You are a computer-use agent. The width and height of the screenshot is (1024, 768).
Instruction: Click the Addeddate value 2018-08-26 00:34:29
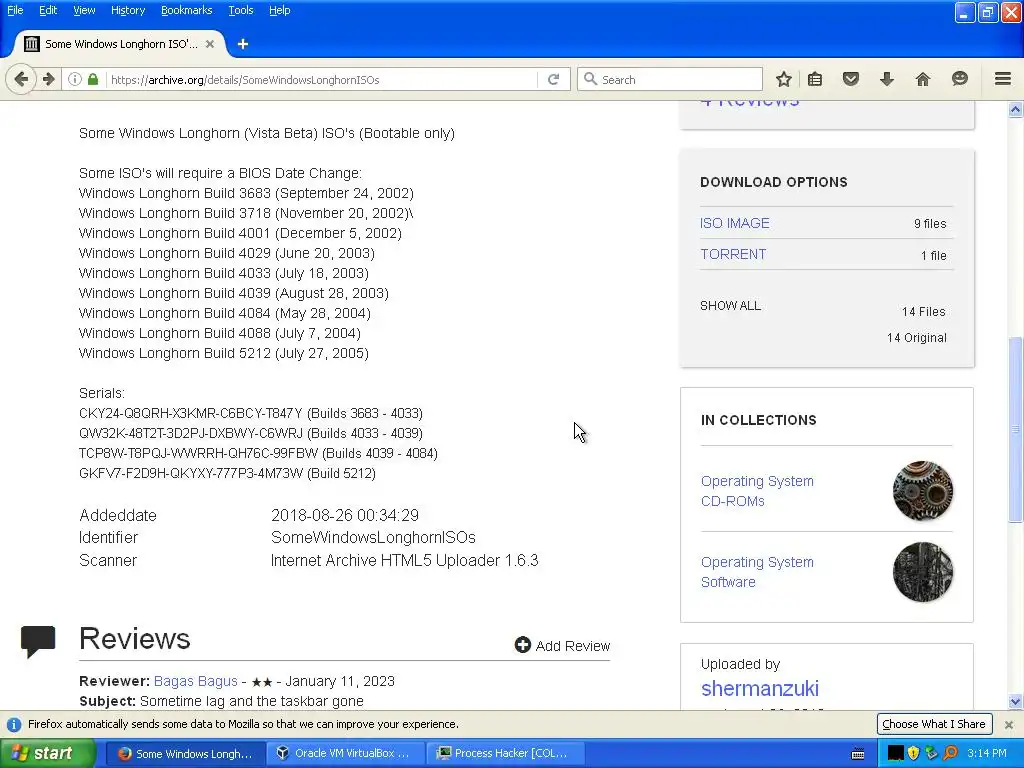click(x=345, y=515)
